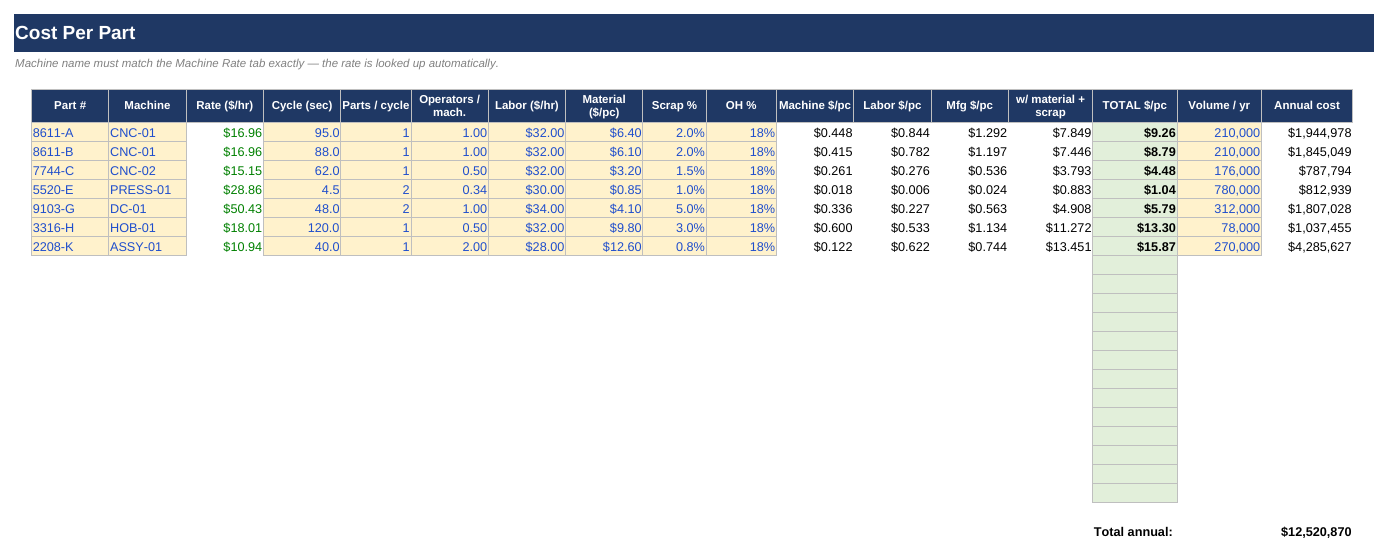1388x552 pixels.
Task: Select the $9.26 total cell
Action: tap(1135, 132)
